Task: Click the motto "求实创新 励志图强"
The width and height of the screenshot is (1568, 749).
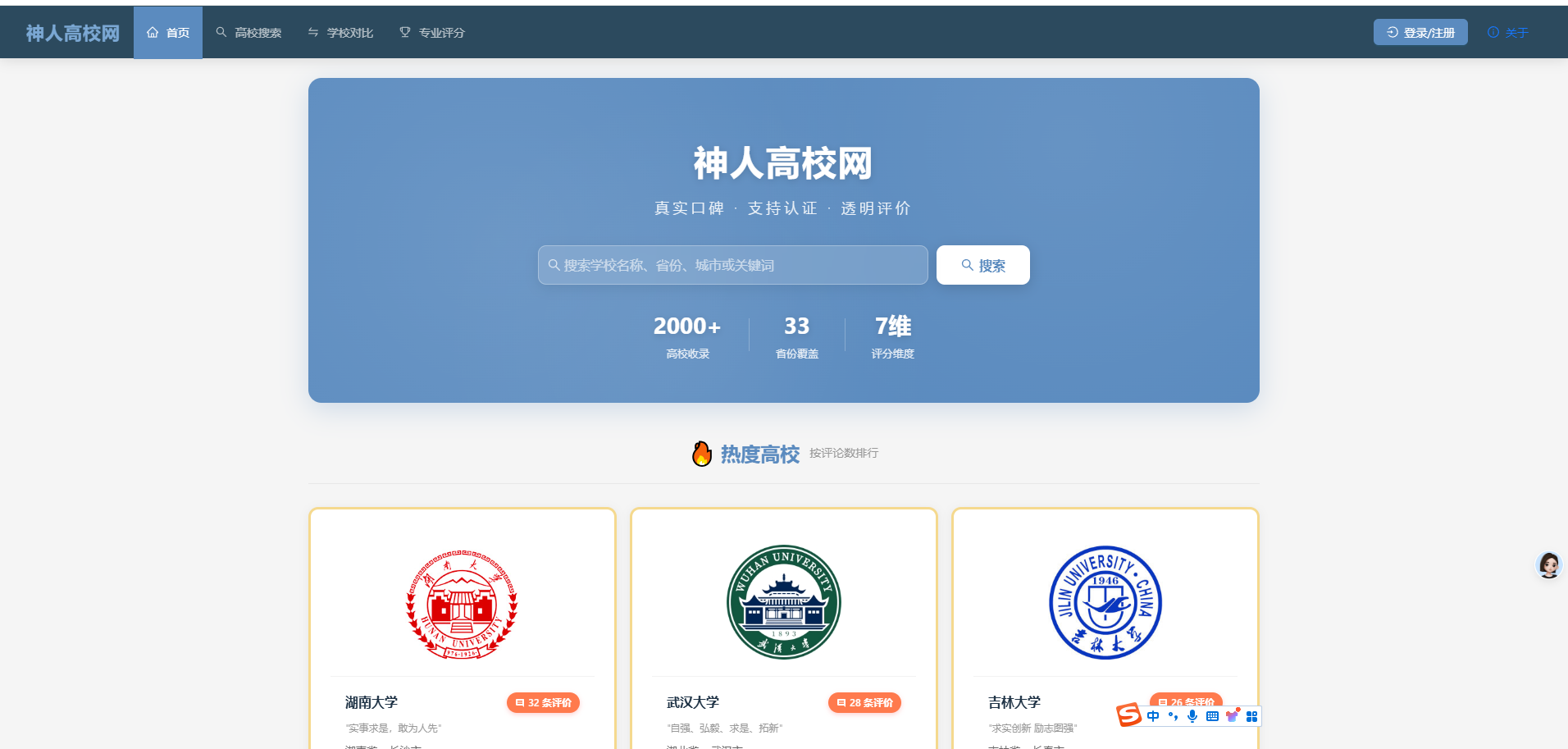Action: pos(1033,728)
